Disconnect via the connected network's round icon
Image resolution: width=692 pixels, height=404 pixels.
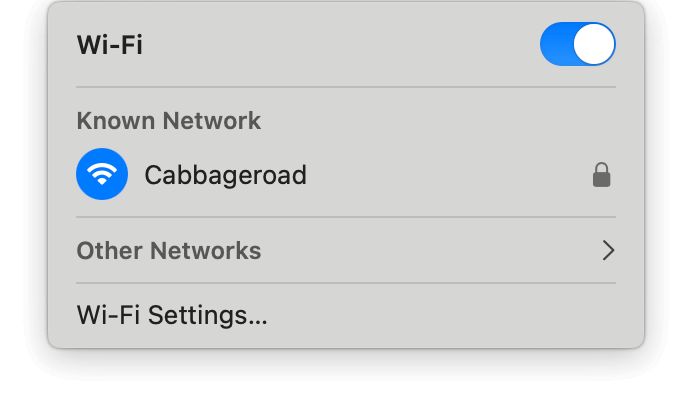click(102, 175)
